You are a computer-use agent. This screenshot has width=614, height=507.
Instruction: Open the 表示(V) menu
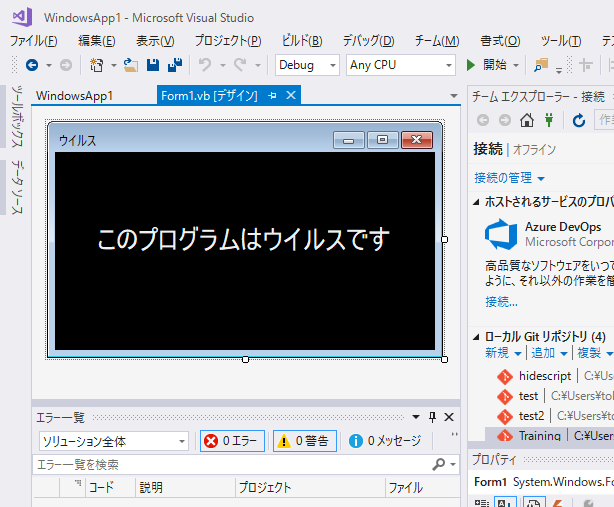tap(155, 41)
